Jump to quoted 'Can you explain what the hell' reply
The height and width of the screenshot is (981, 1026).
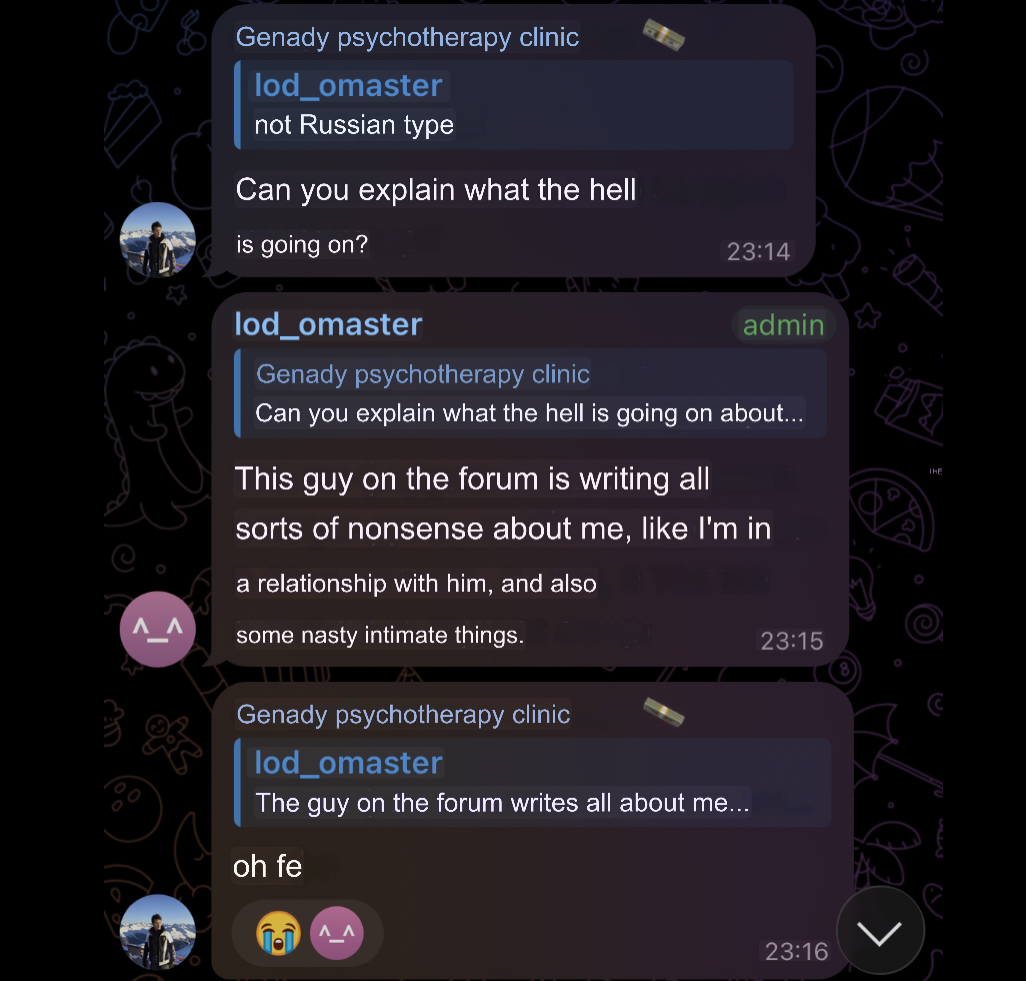[x=531, y=393]
